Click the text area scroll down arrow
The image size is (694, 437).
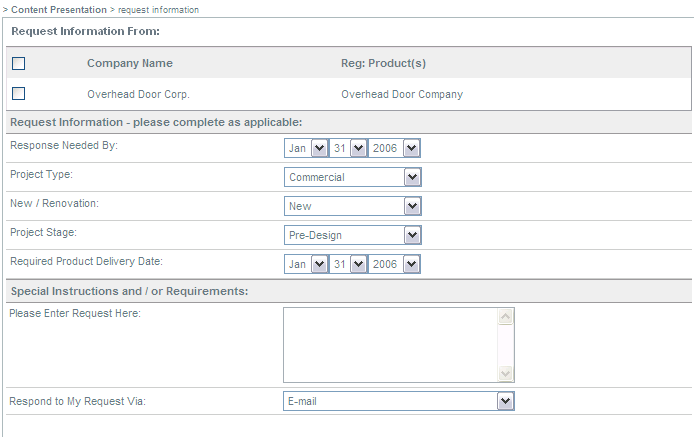click(x=505, y=373)
